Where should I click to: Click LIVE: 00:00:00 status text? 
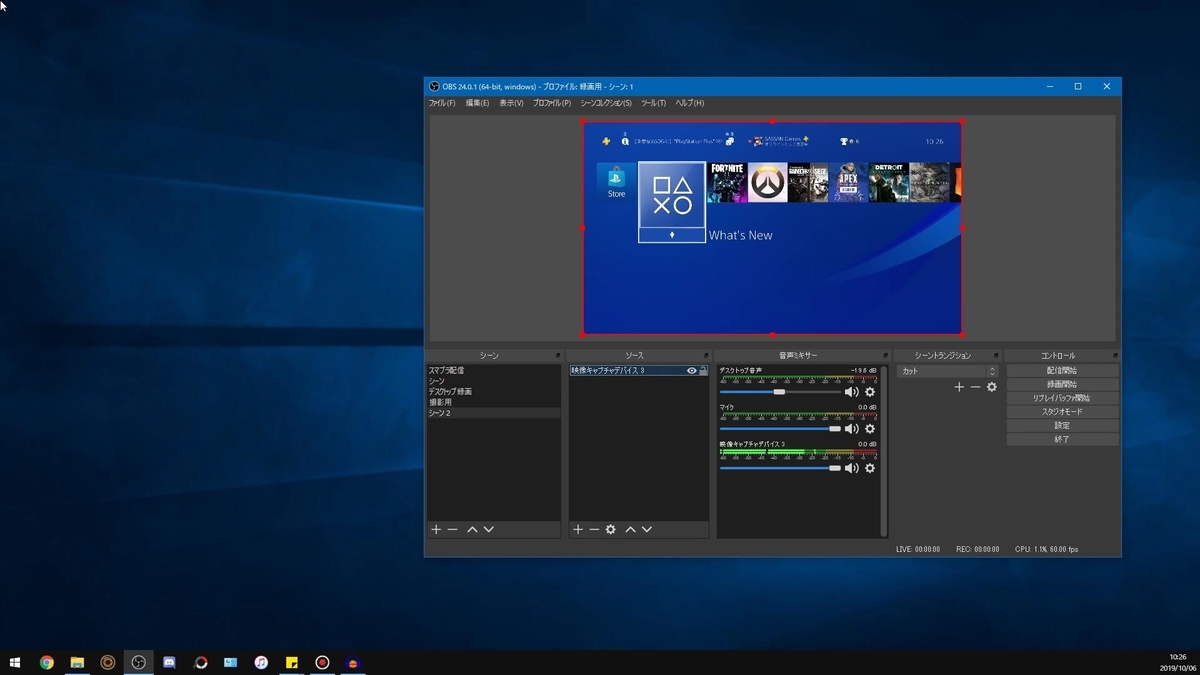(x=918, y=549)
